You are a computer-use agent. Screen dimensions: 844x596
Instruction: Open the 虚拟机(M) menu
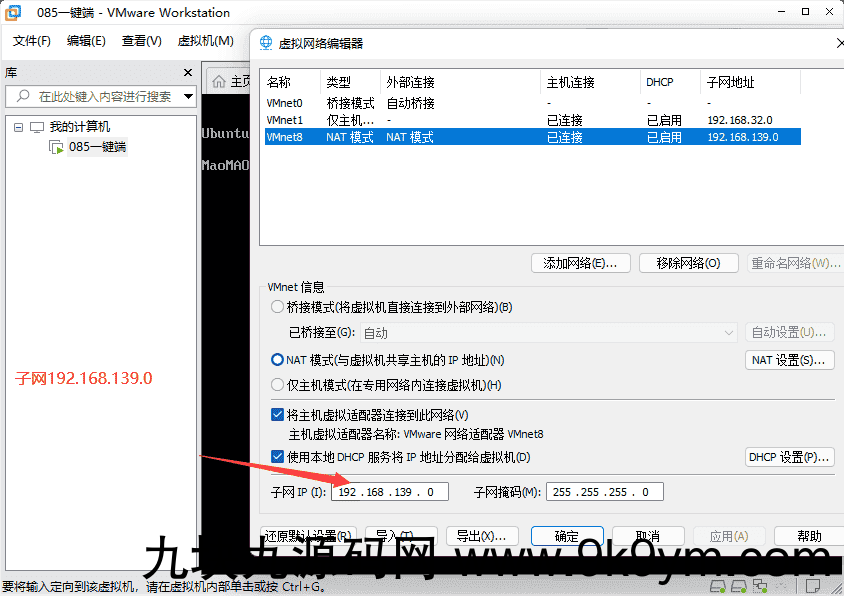(x=205, y=41)
